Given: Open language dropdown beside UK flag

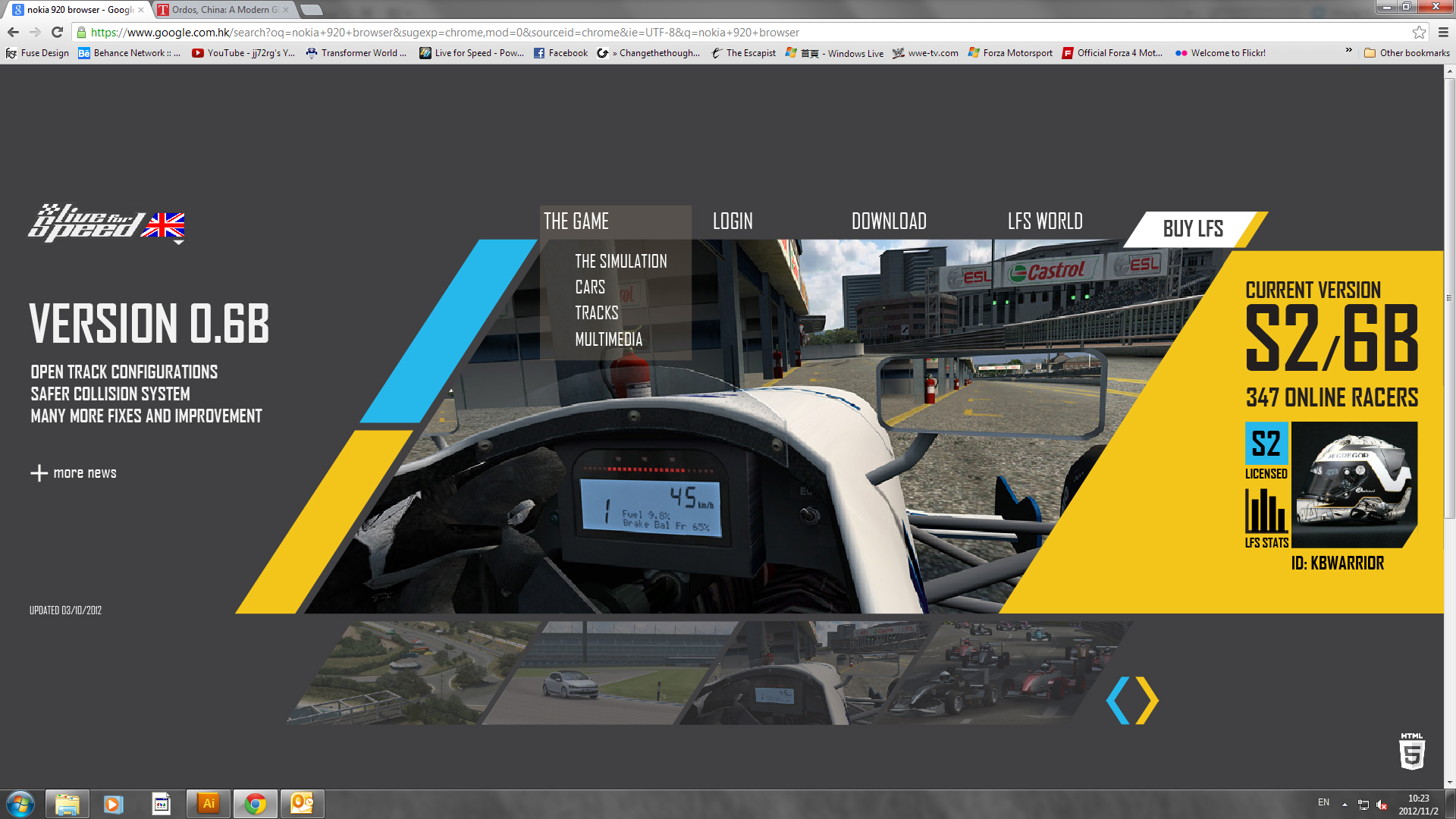Looking at the screenshot, I should [179, 243].
